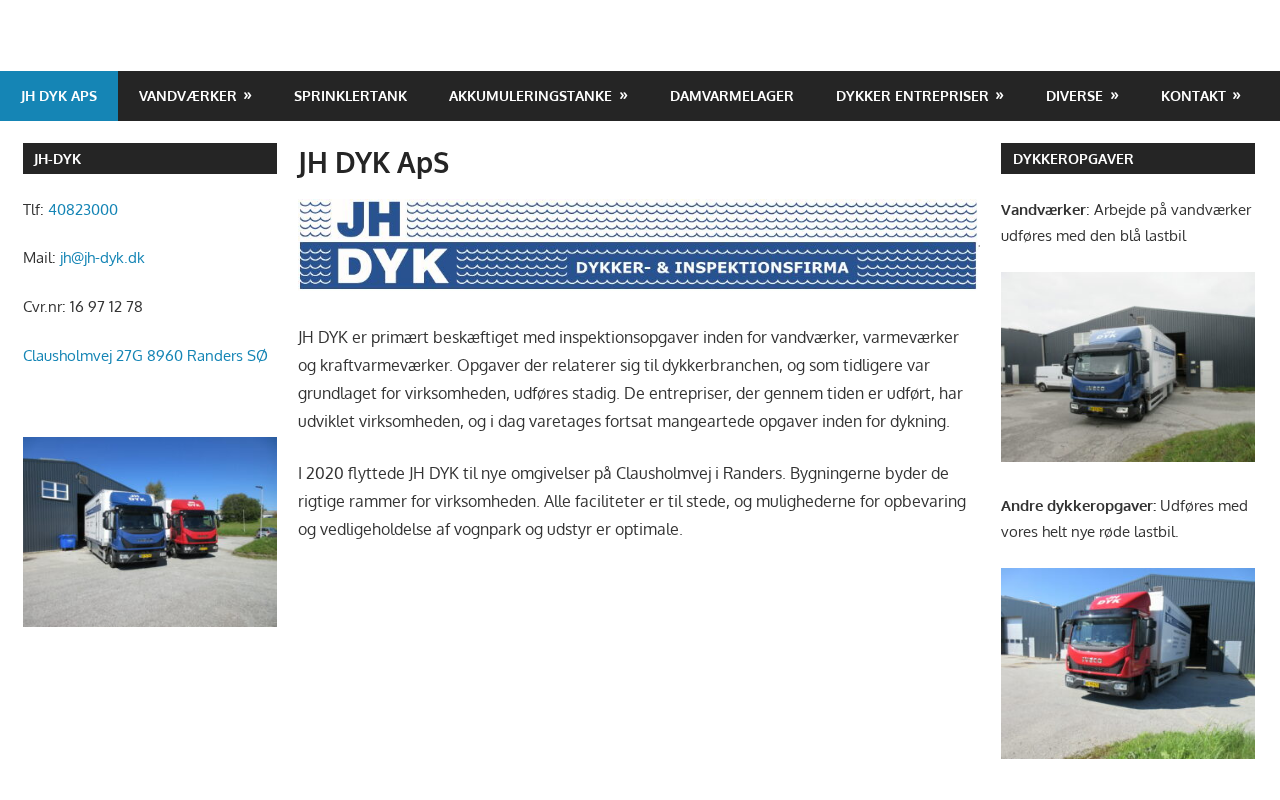Go to the Sprinklertank page
The height and width of the screenshot is (800, 1280).
pyautogui.click(x=350, y=96)
